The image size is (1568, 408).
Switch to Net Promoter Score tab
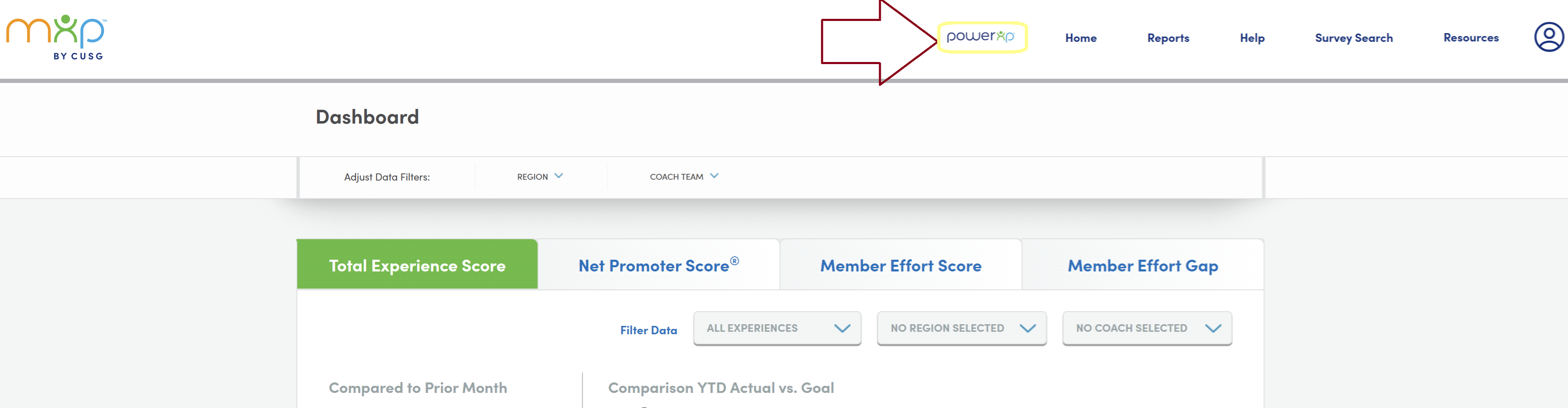pyautogui.click(x=659, y=265)
